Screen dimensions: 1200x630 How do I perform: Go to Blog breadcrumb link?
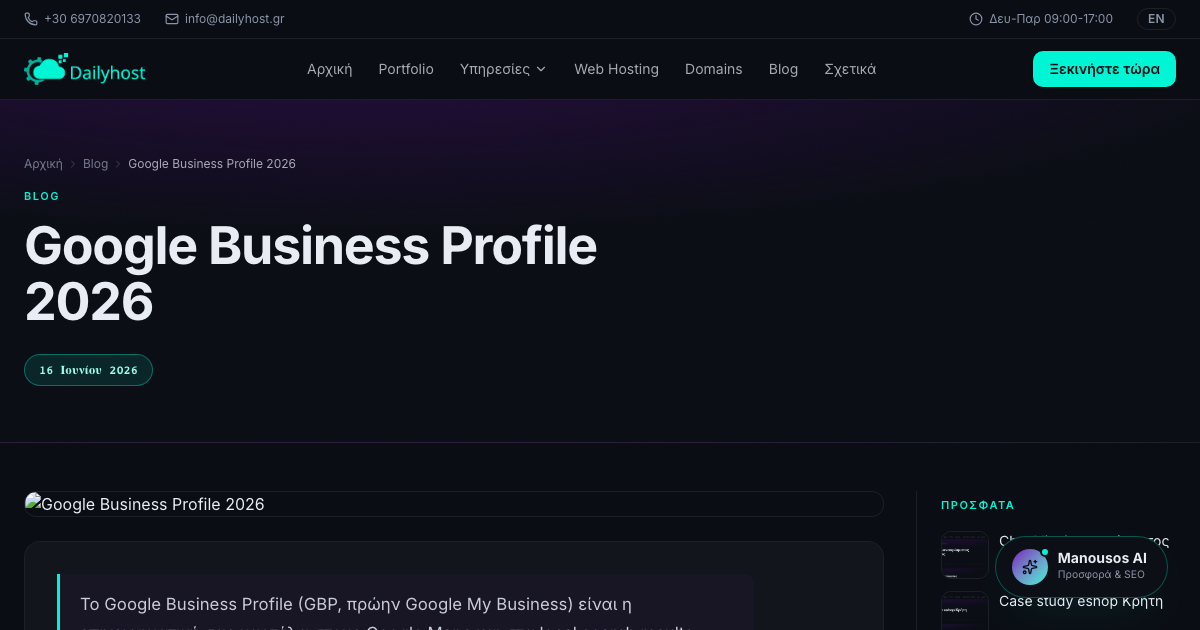point(95,164)
